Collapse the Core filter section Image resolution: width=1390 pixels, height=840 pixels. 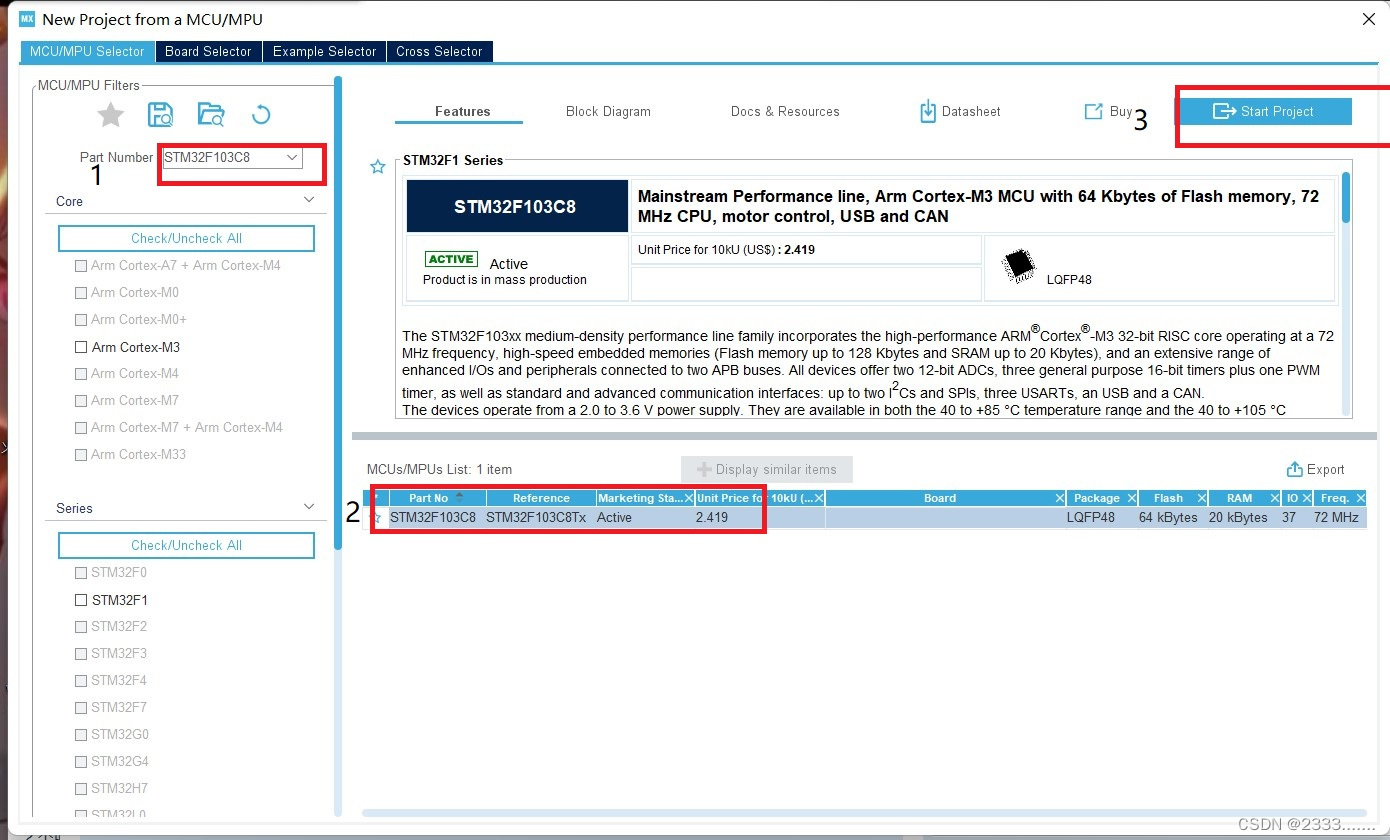pyautogui.click(x=309, y=200)
